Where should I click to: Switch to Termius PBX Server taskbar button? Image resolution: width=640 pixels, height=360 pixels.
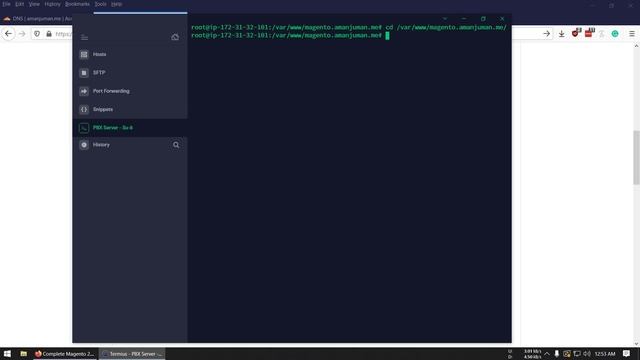point(132,354)
